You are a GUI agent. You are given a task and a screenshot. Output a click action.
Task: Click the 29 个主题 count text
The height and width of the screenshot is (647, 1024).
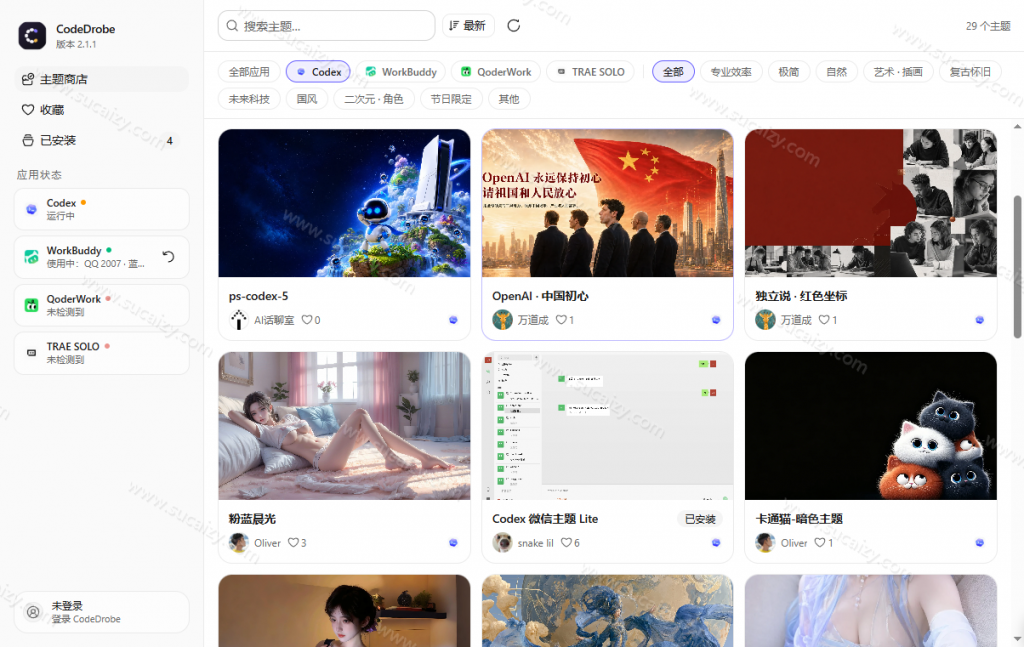click(x=988, y=26)
